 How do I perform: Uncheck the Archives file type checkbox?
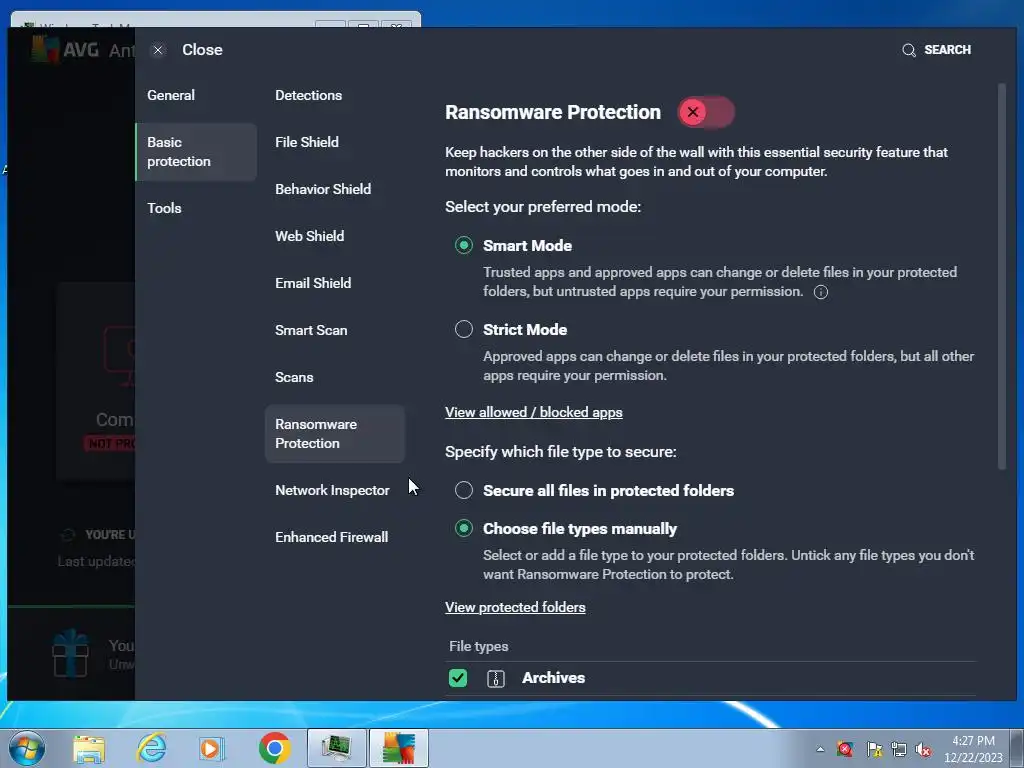(x=458, y=678)
